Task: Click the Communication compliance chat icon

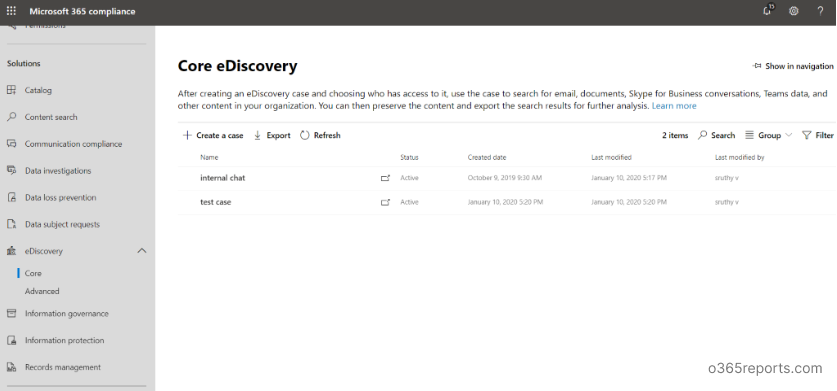Action: pos(11,144)
